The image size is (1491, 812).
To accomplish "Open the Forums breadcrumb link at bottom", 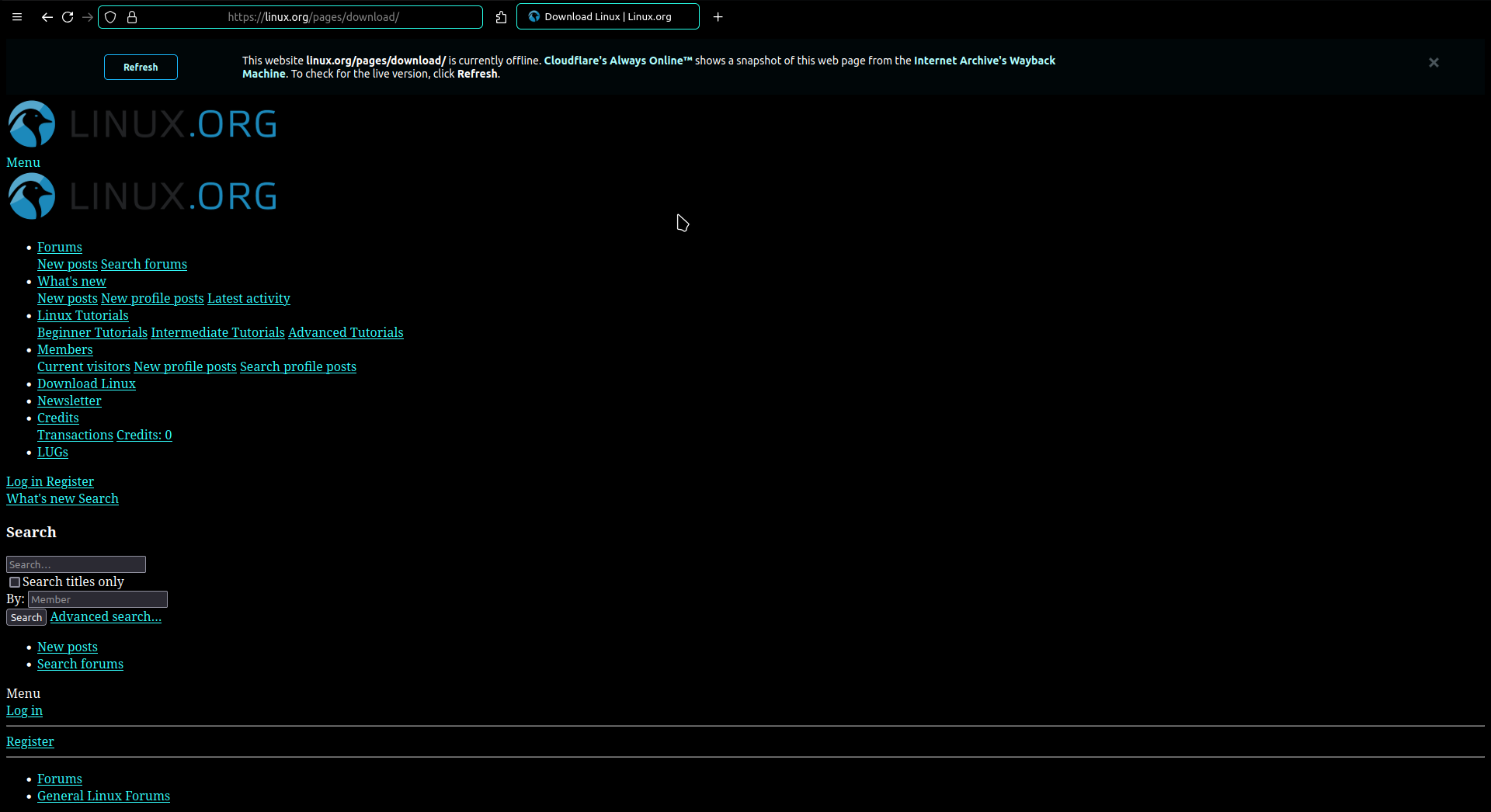I will point(60,779).
